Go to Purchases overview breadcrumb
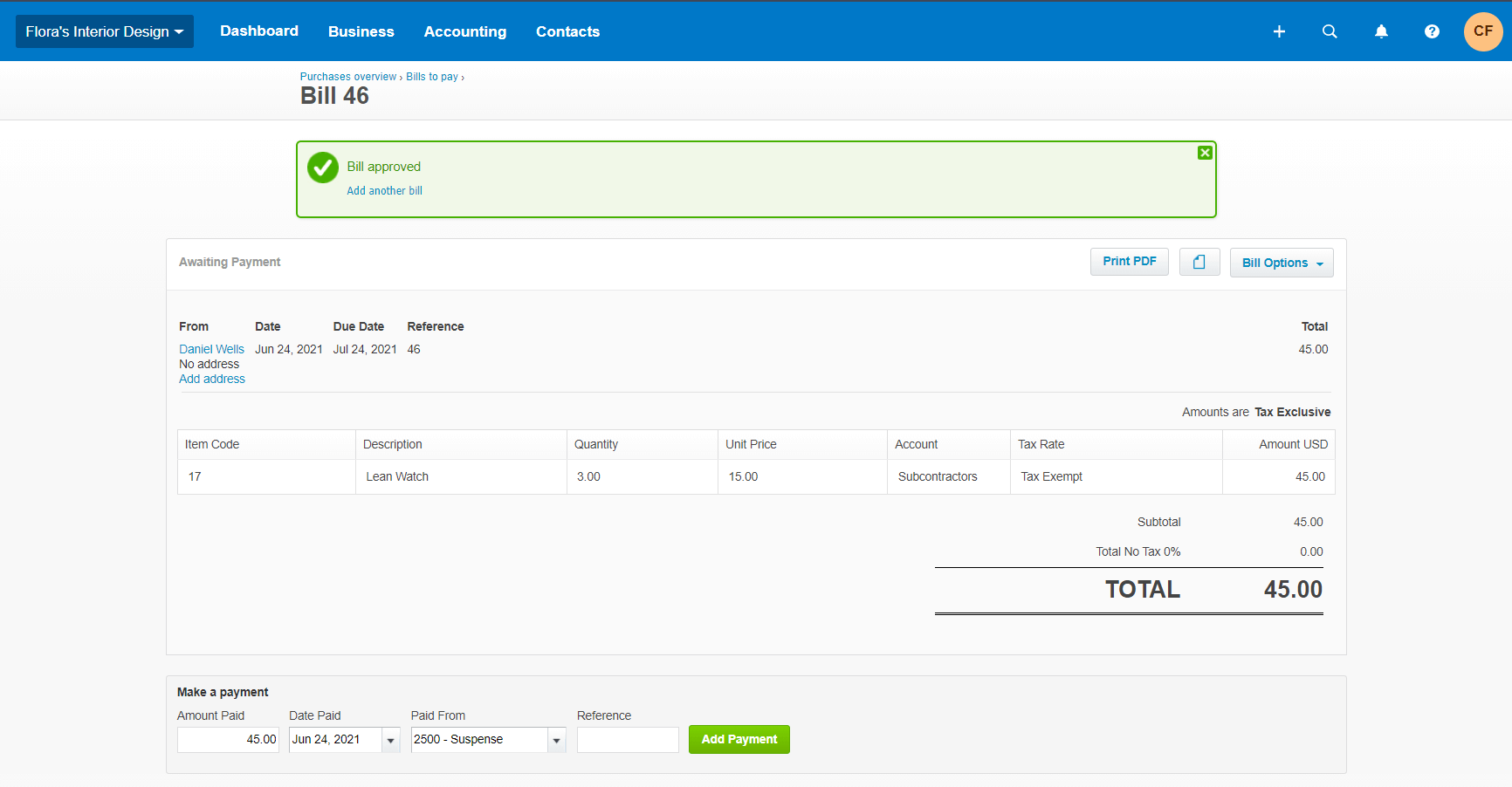The height and width of the screenshot is (787, 1512). click(348, 77)
